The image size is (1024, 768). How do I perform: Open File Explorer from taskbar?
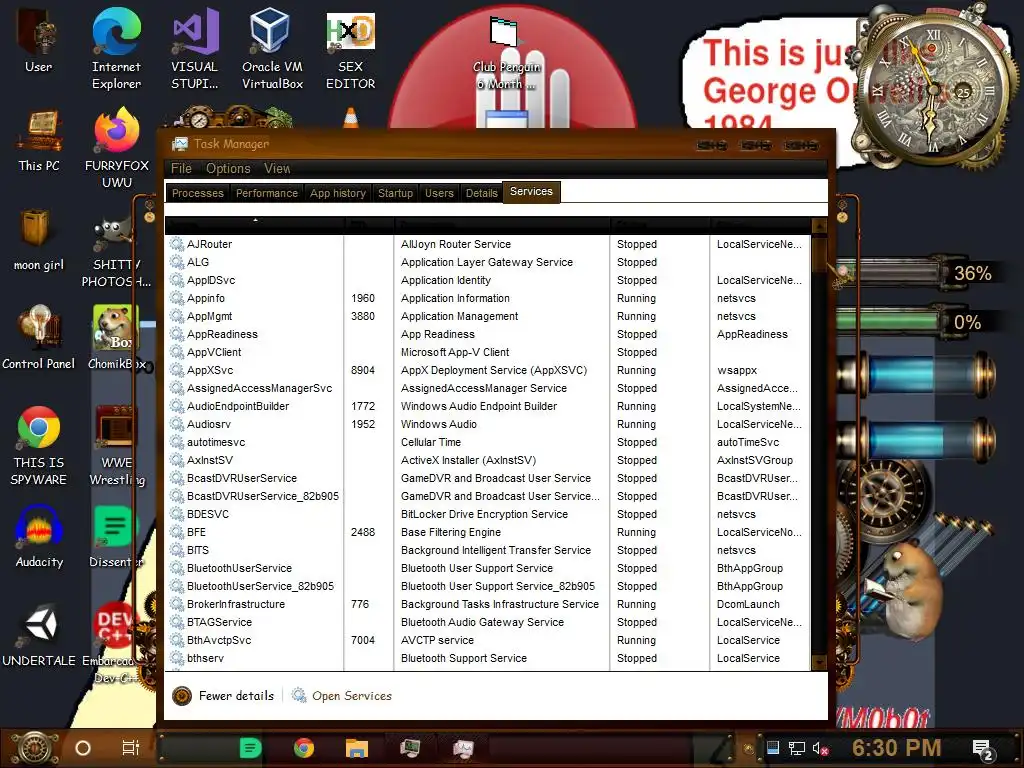tap(357, 748)
